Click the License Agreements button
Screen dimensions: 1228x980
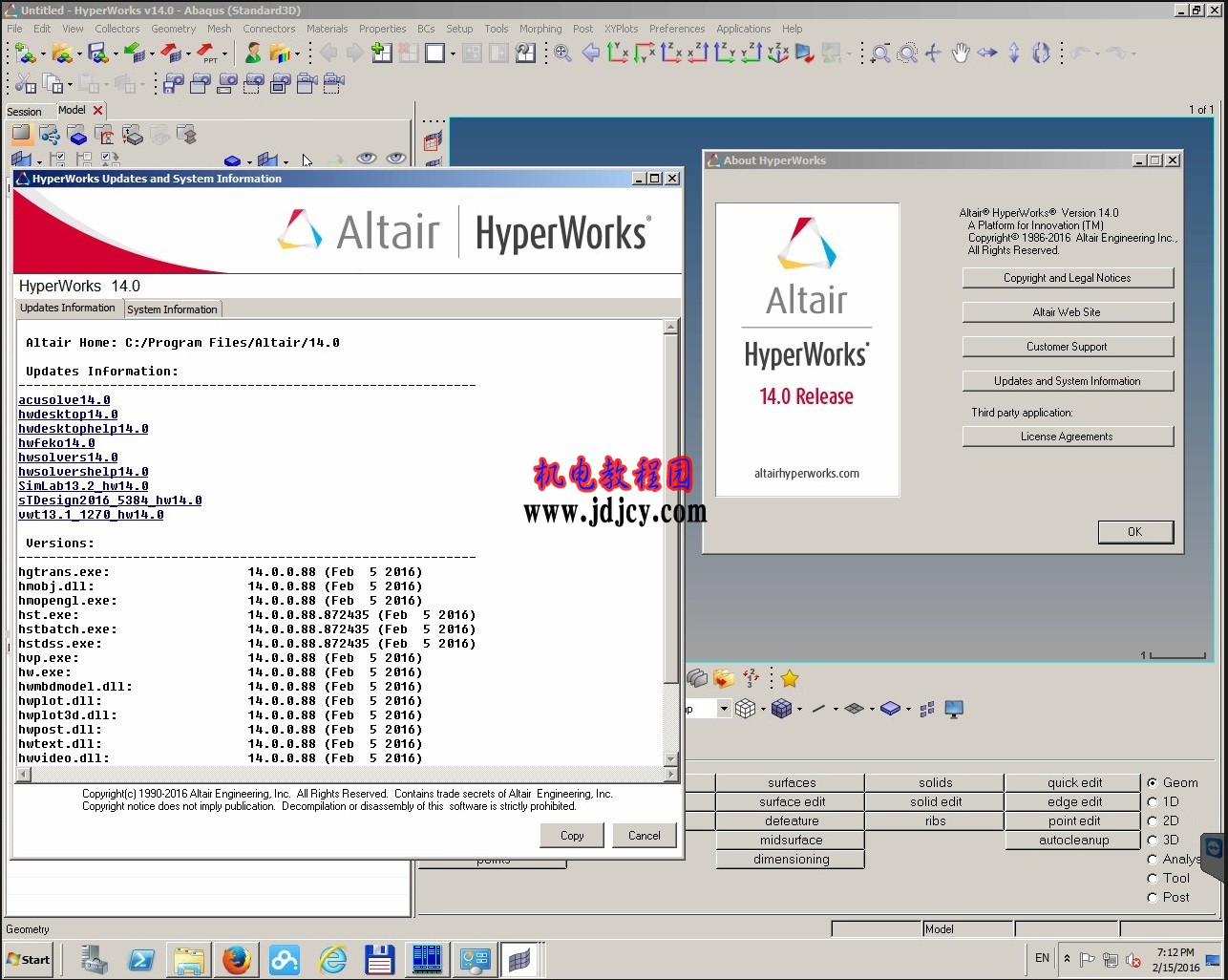point(1068,437)
